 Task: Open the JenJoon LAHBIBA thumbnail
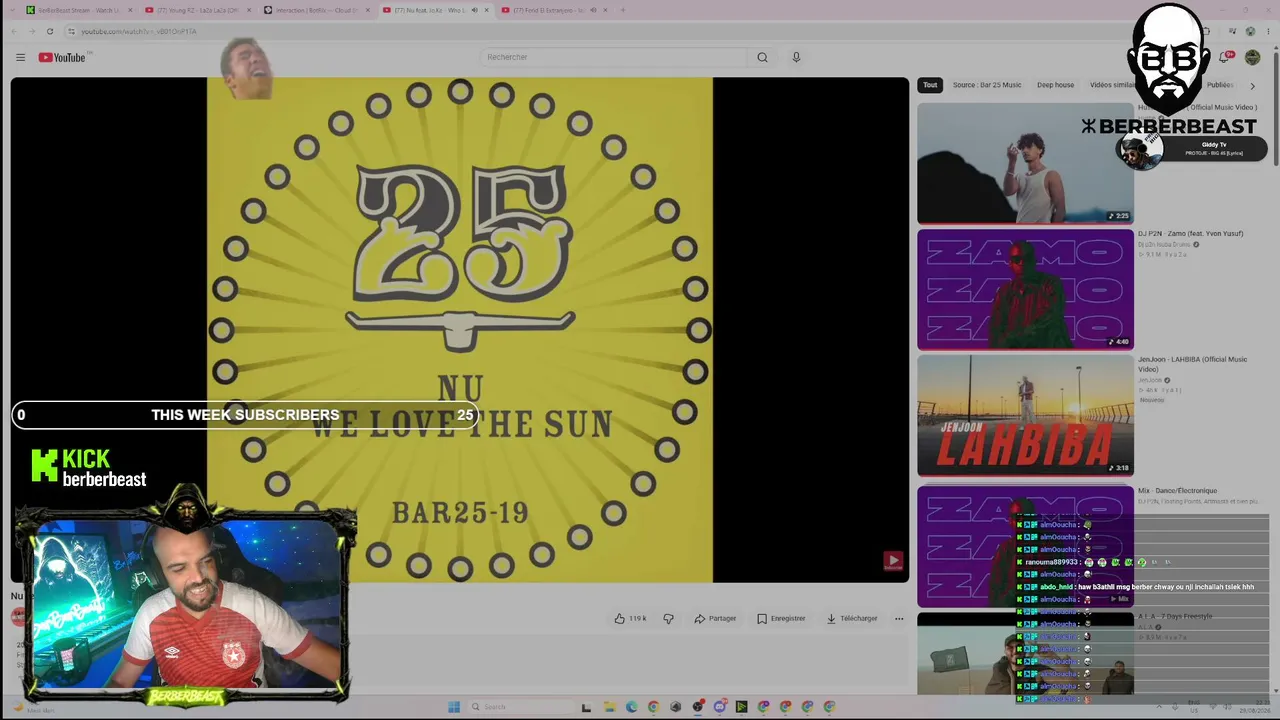tap(1025, 416)
